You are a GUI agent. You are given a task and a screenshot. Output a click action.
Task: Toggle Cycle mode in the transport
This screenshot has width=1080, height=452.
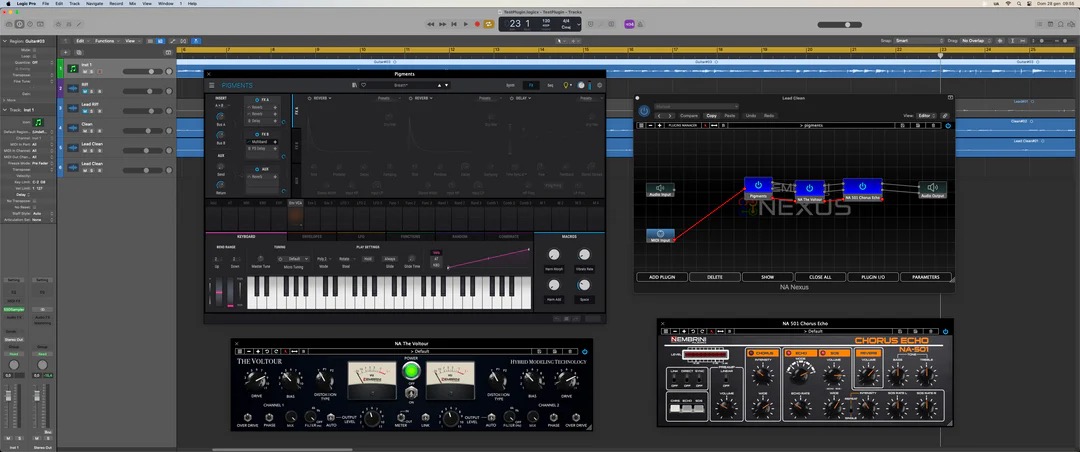[489, 24]
